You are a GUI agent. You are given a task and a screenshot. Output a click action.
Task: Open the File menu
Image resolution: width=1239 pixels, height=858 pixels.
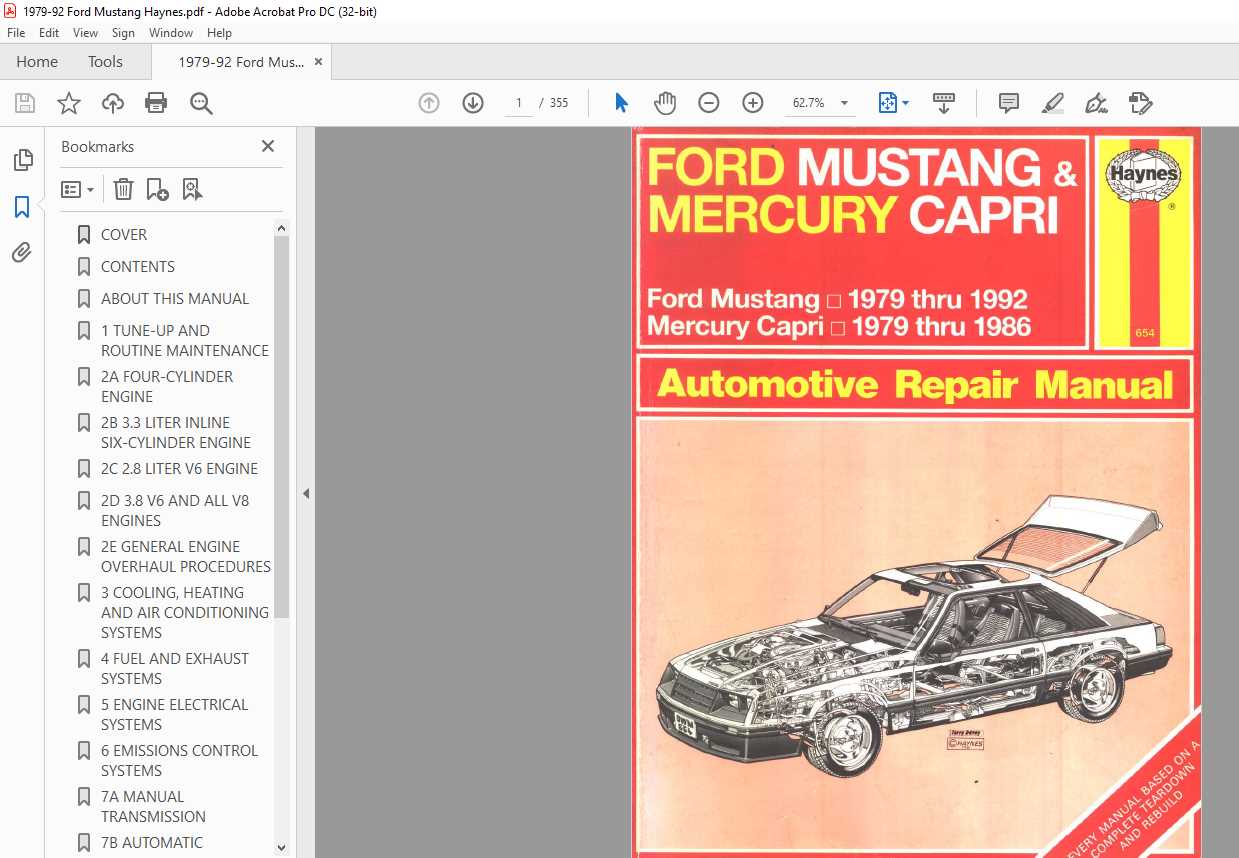coord(15,33)
